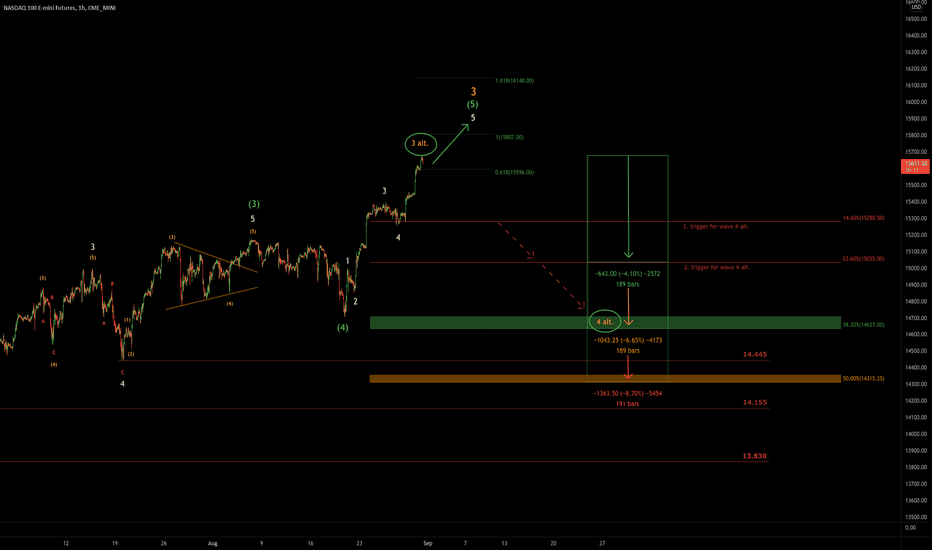
Task: Click the 'Sep' label on date axis
Action: 427,543
